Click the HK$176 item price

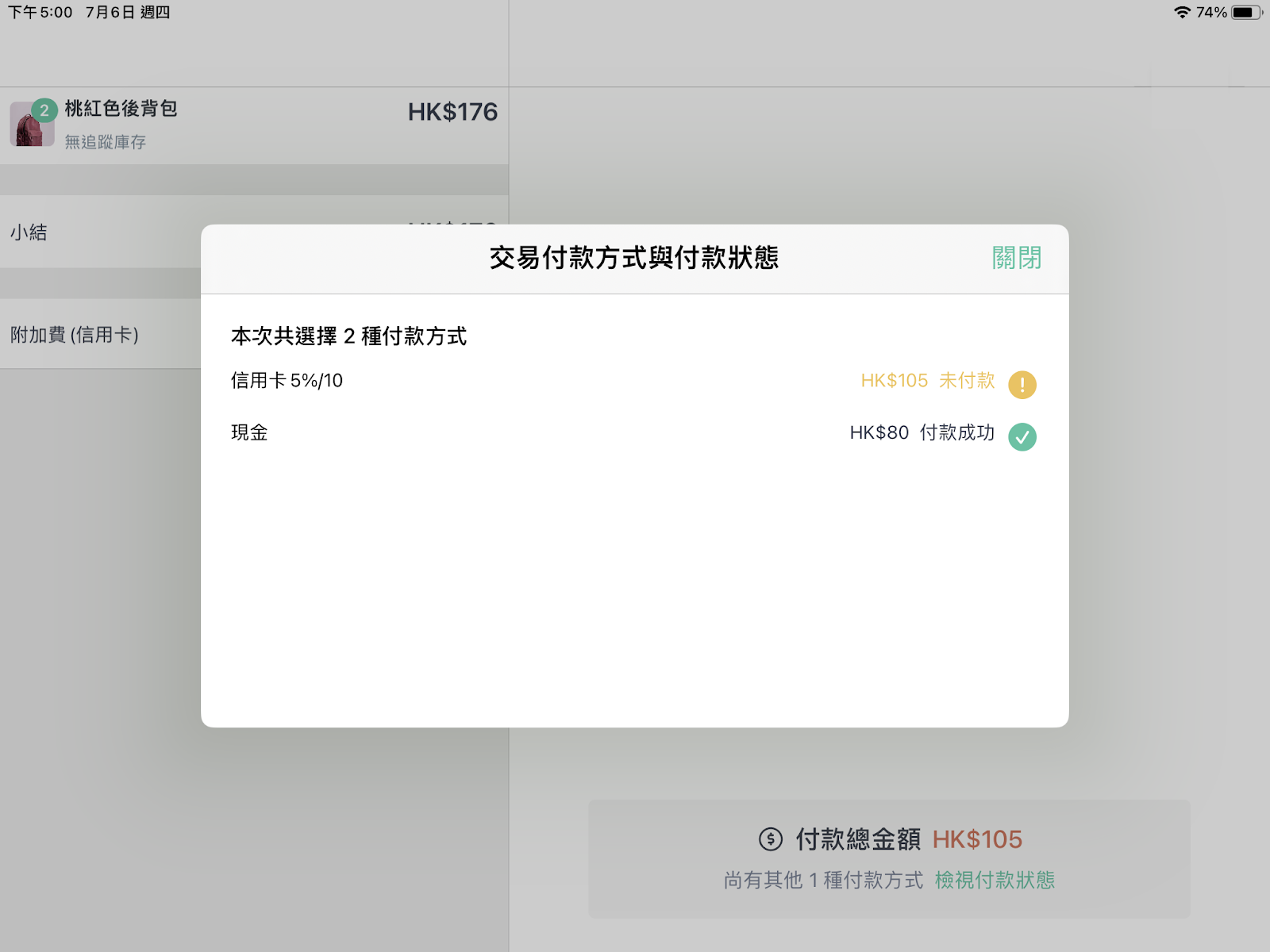452,112
